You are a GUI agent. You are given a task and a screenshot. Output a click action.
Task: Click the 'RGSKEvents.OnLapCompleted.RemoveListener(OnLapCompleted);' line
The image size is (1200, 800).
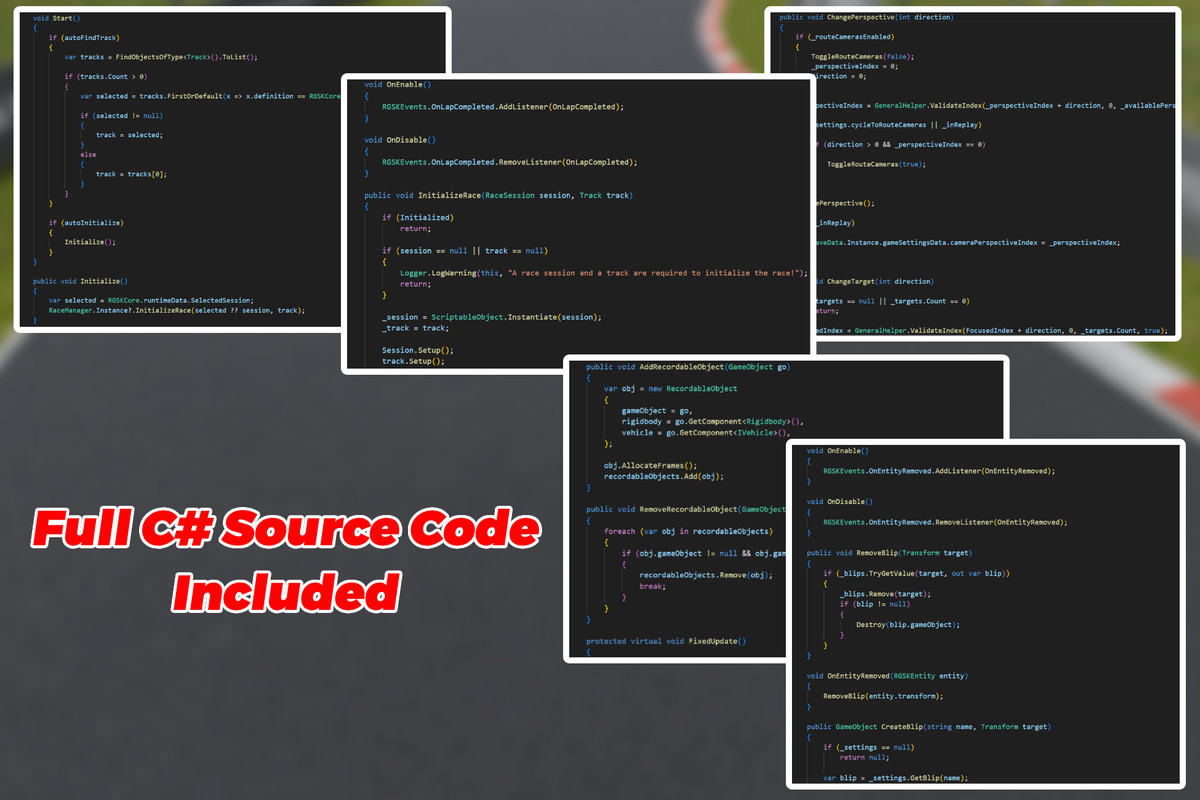[510, 161]
